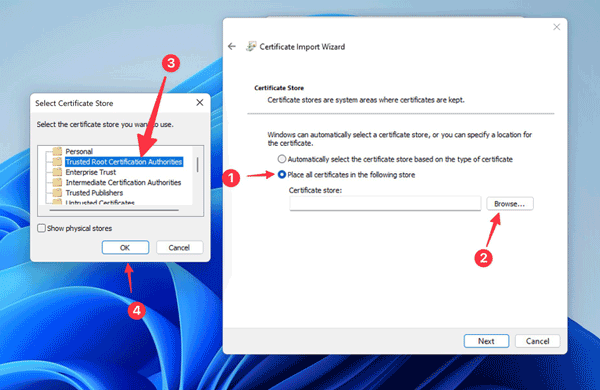Close the Select Certificate Store dialog
The image size is (600, 390).
pyautogui.click(x=200, y=103)
